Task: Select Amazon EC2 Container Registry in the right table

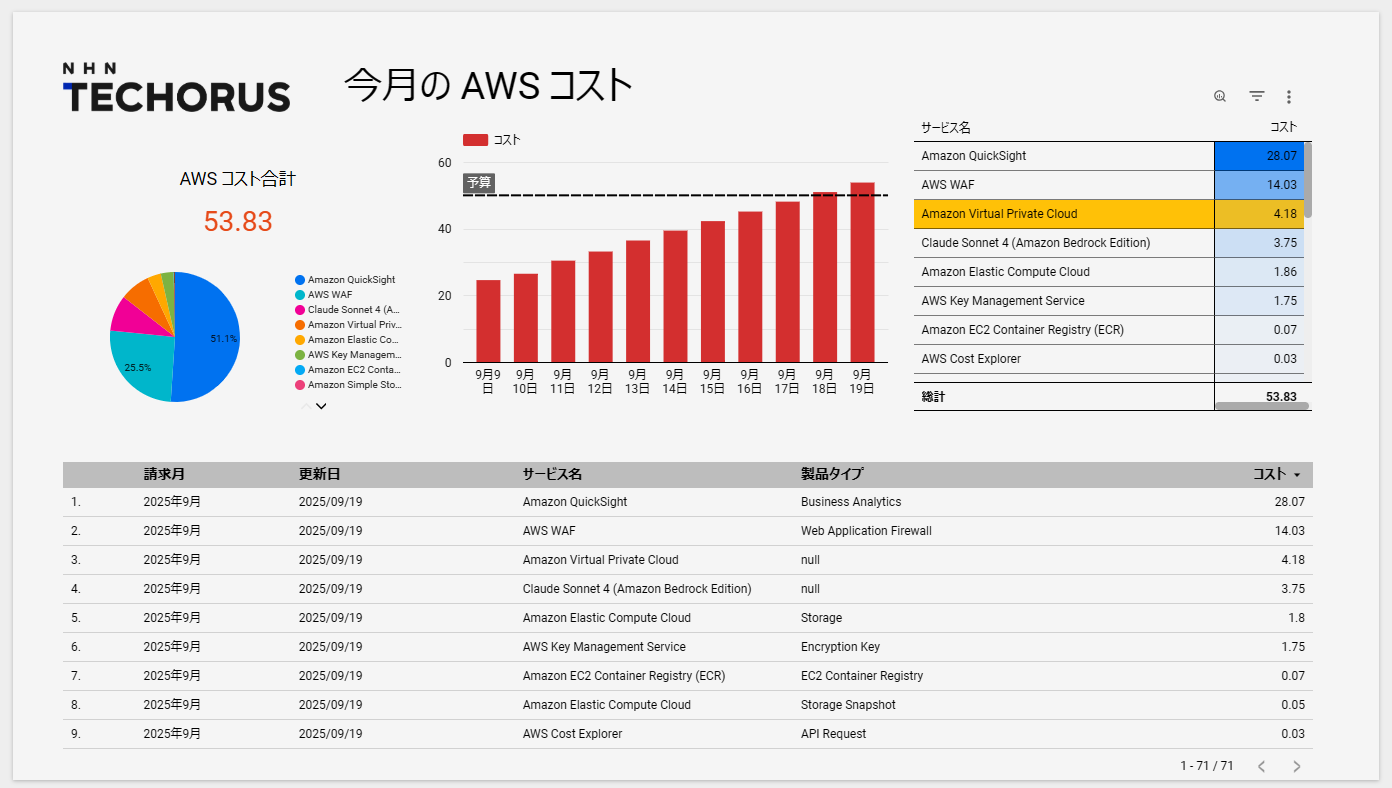Action: [x=1108, y=330]
